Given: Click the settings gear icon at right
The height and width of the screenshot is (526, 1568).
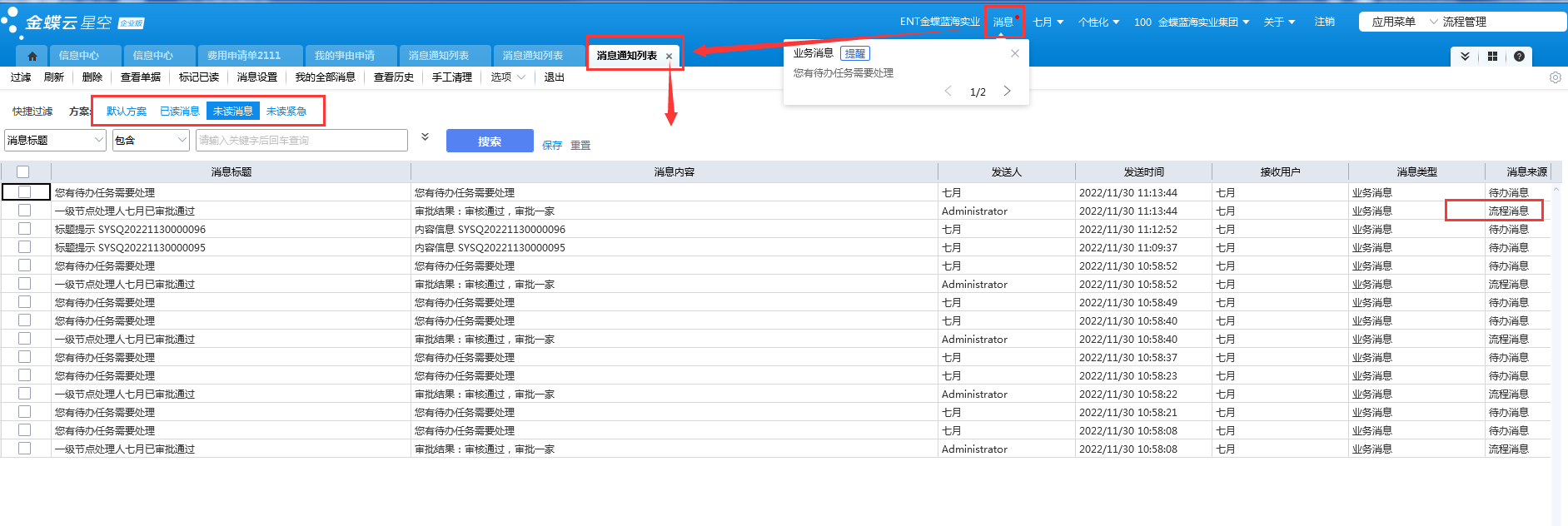Looking at the screenshot, I should click(x=1556, y=77).
